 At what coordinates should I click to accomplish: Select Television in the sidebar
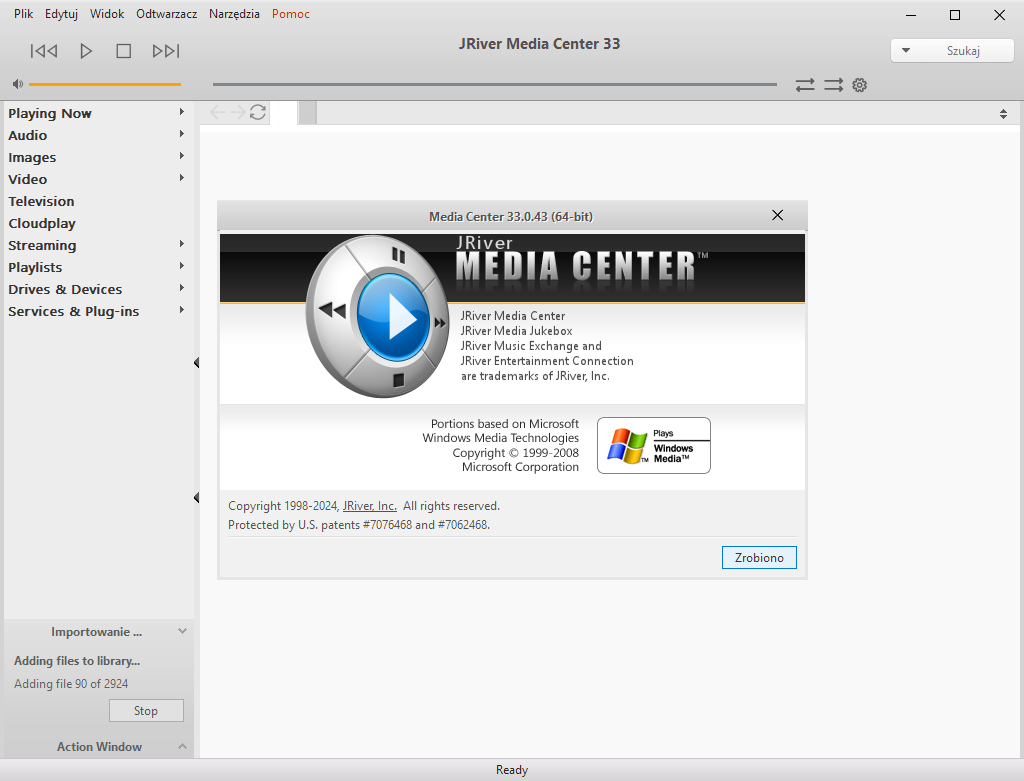(x=41, y=201)
